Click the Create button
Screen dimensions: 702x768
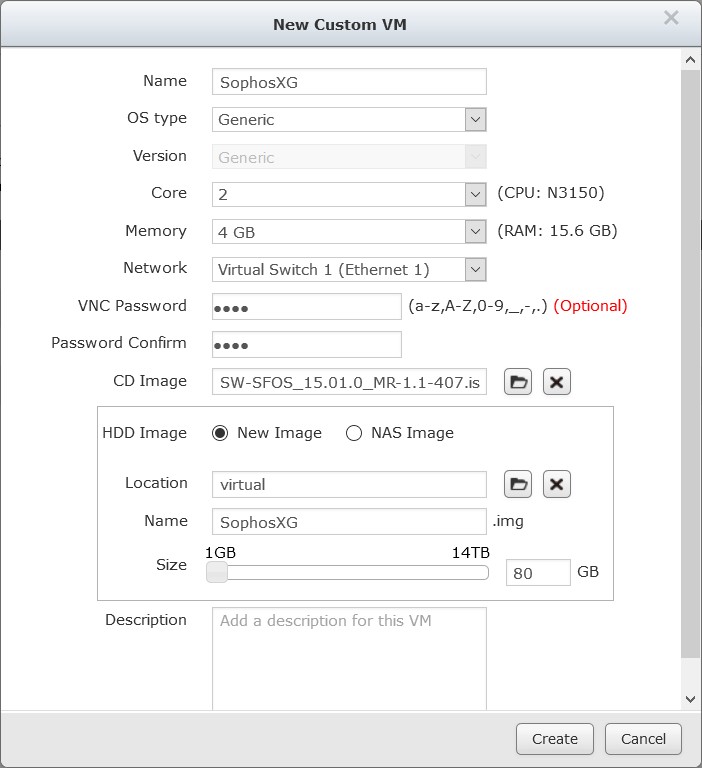555,739
